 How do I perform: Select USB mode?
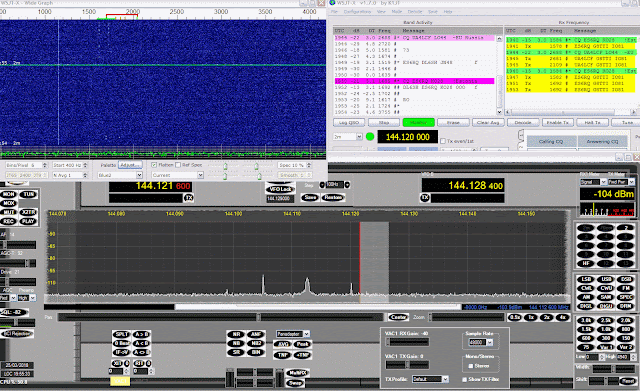[606, 279]
